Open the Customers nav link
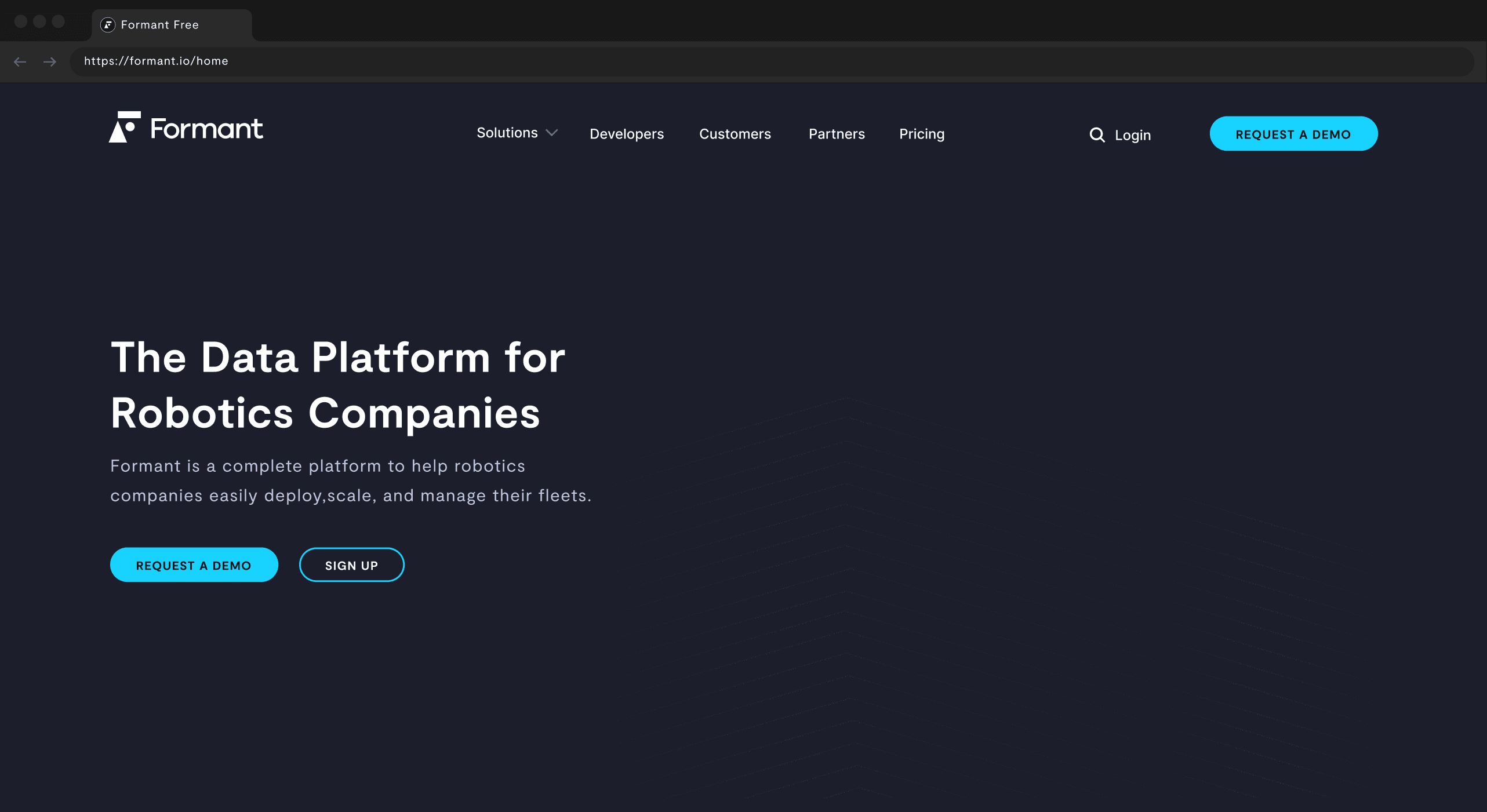 pyautogui.click(x=735, y=134)
